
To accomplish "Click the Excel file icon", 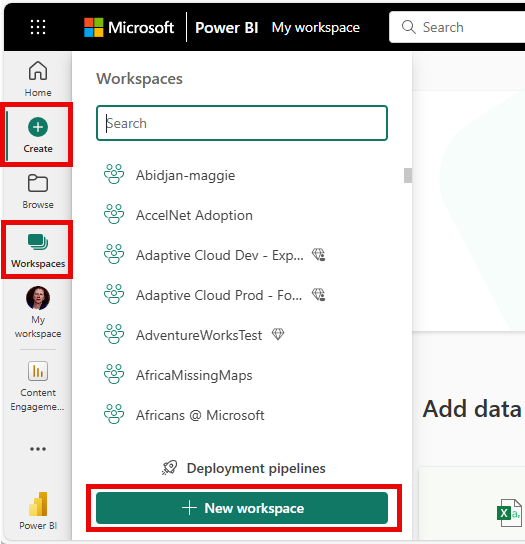I will tap(509, 513).
